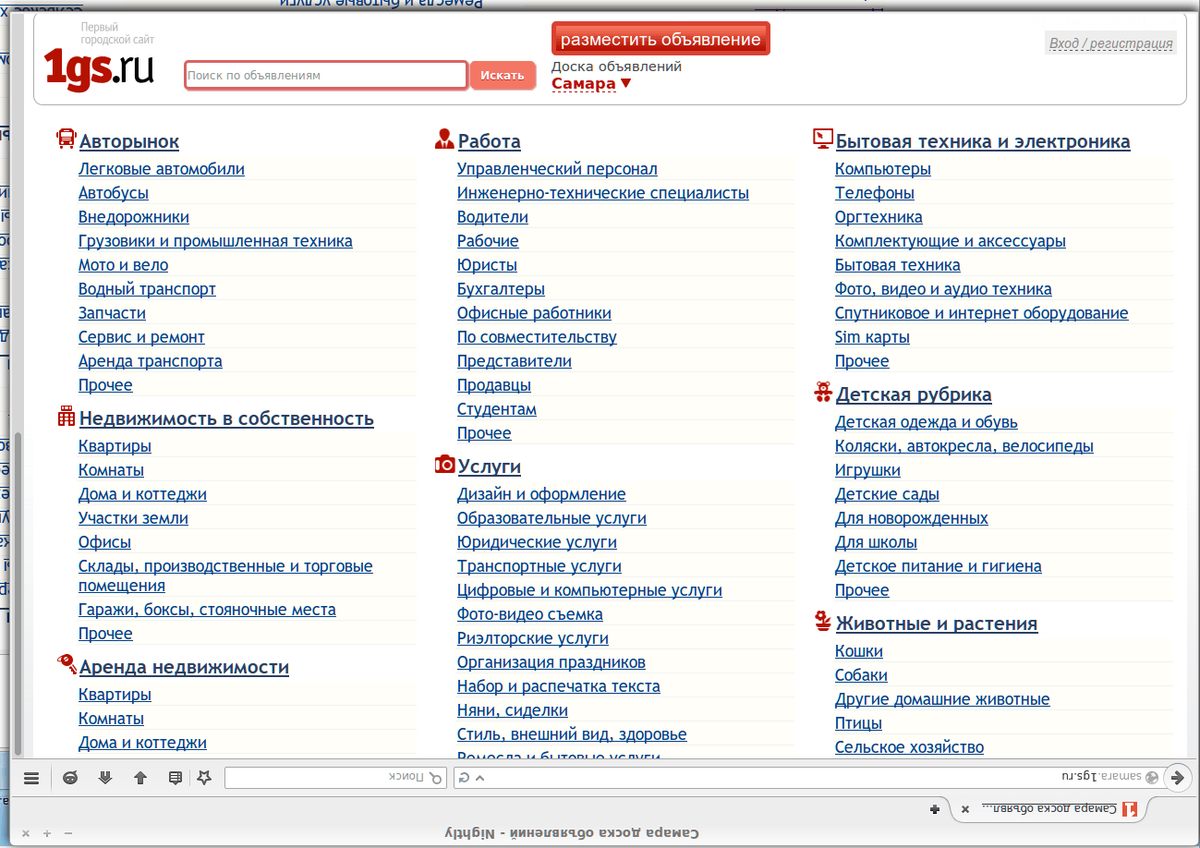Click the person icon beside Работа
Screen dimensions: 1200x848
point(445,139)
